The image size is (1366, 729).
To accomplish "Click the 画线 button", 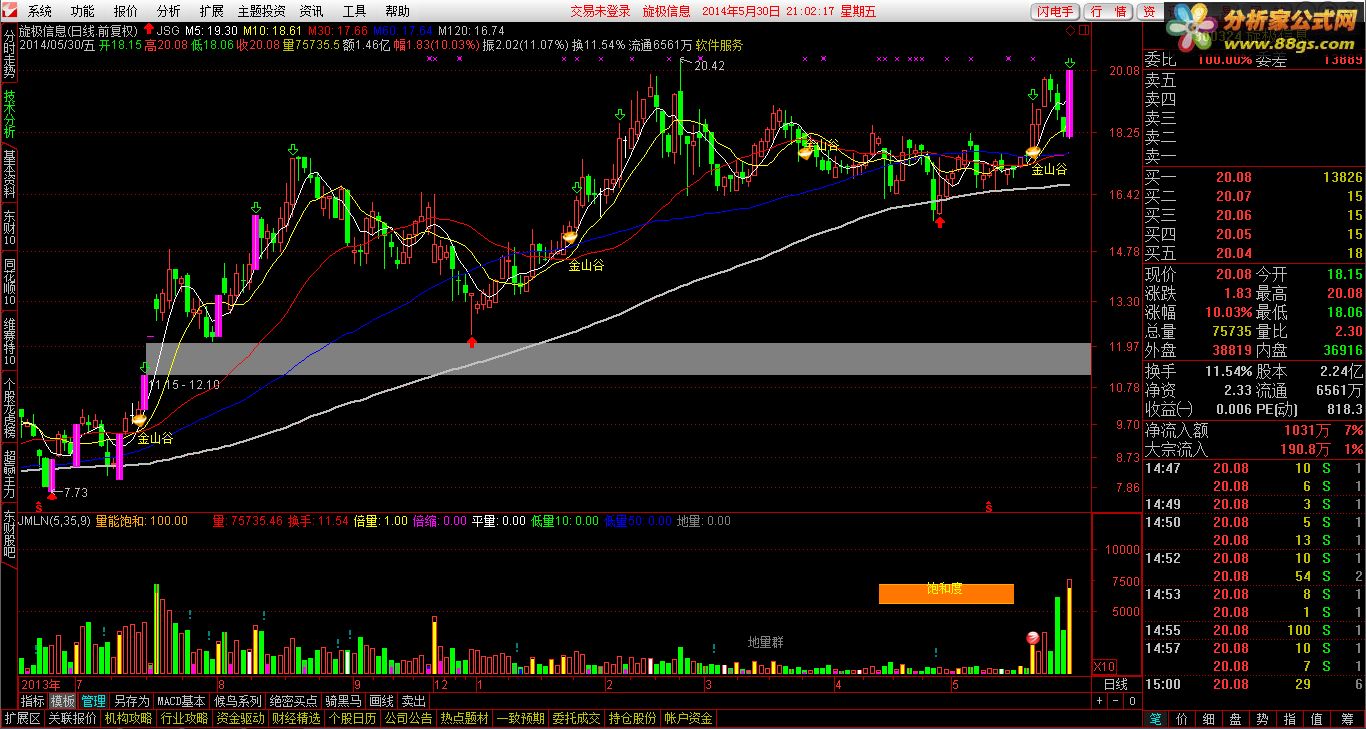I will [x=381, y=701].
